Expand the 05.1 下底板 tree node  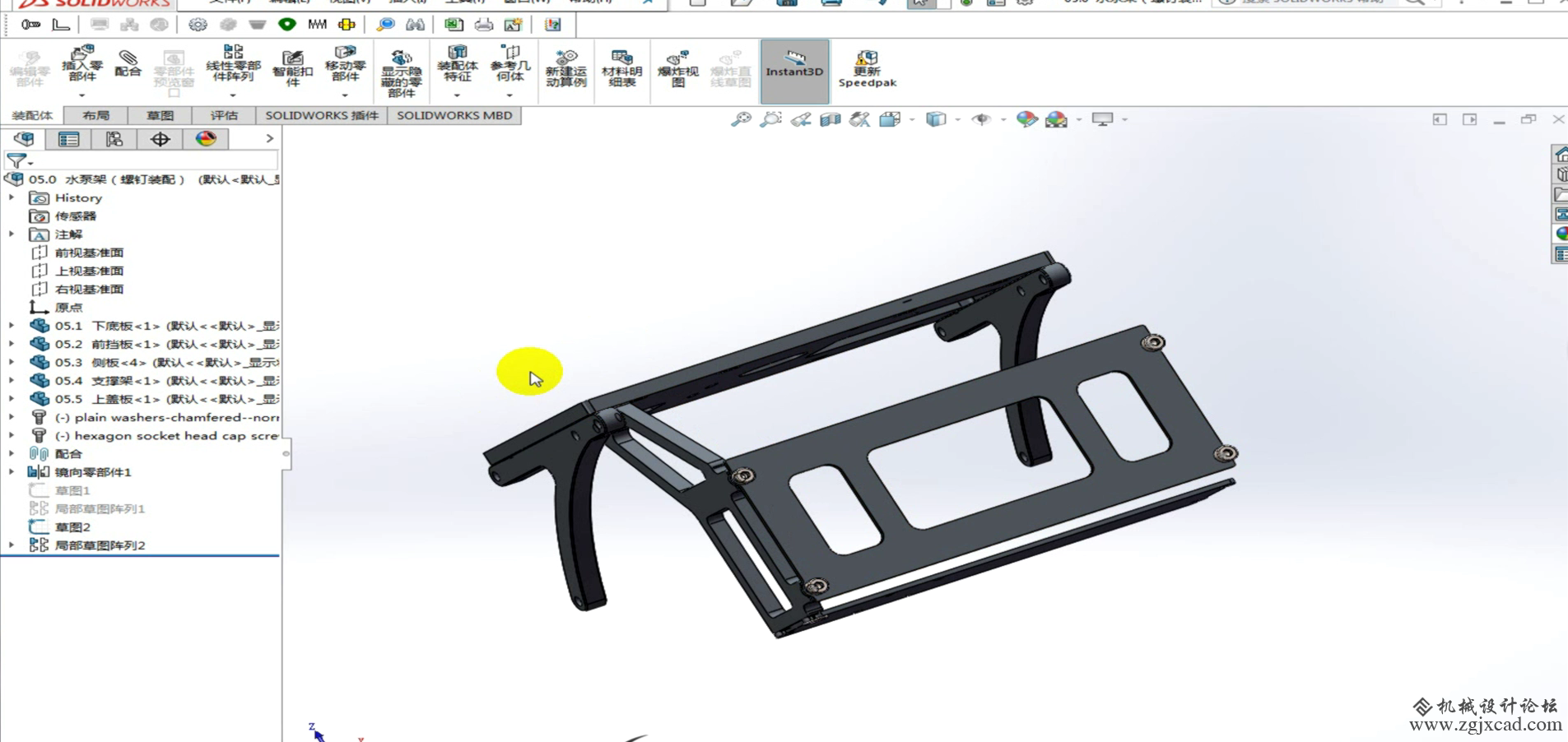coord(12,326)
